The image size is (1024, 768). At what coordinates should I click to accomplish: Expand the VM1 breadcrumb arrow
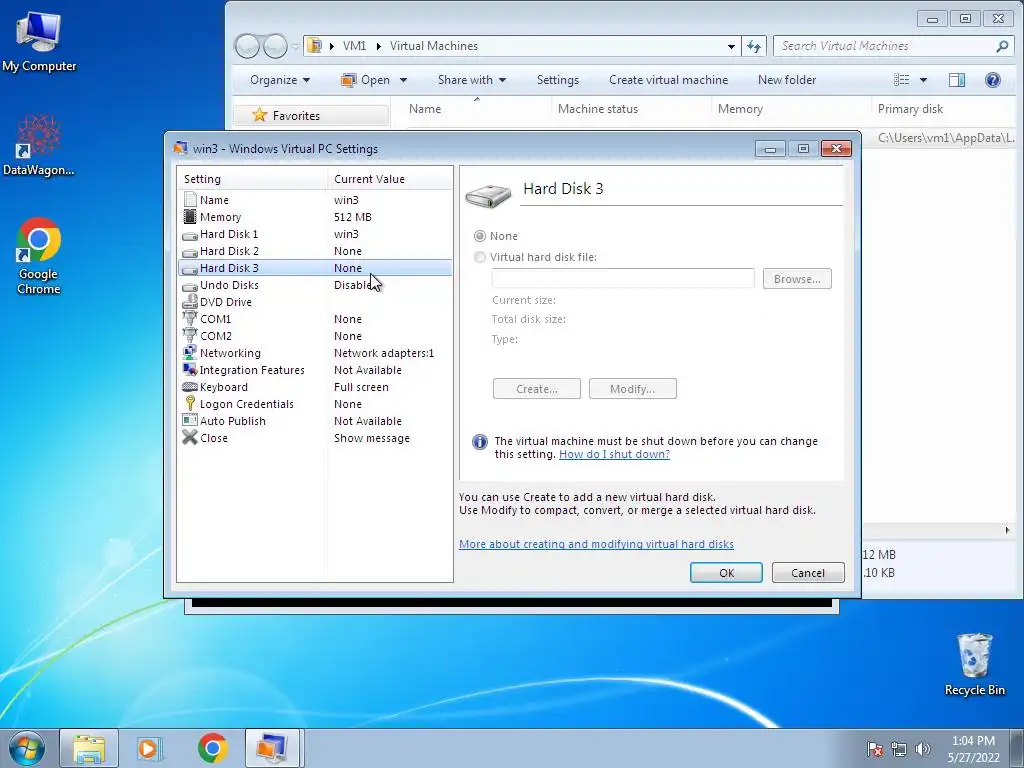click(x=378, y=46)
